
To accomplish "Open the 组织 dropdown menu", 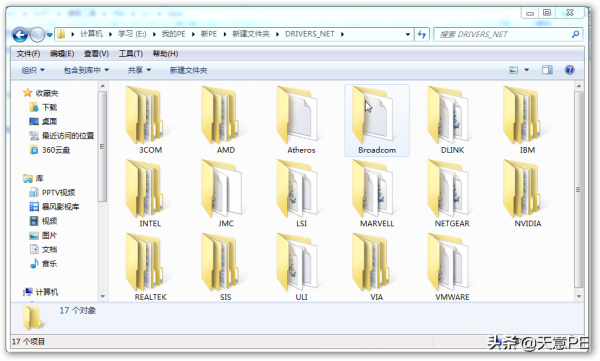I will [33, 70].
